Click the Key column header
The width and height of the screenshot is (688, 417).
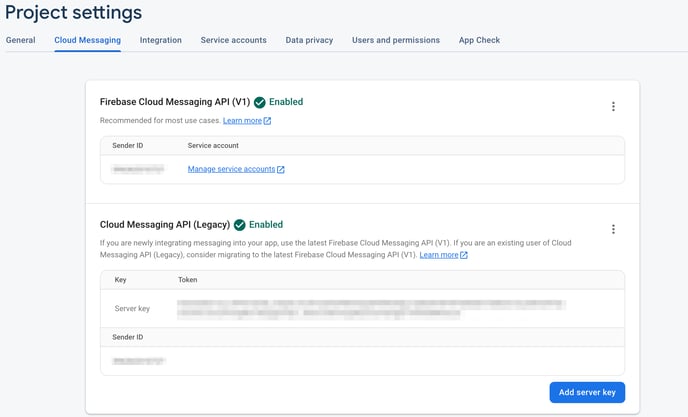[x=120, y=280]
